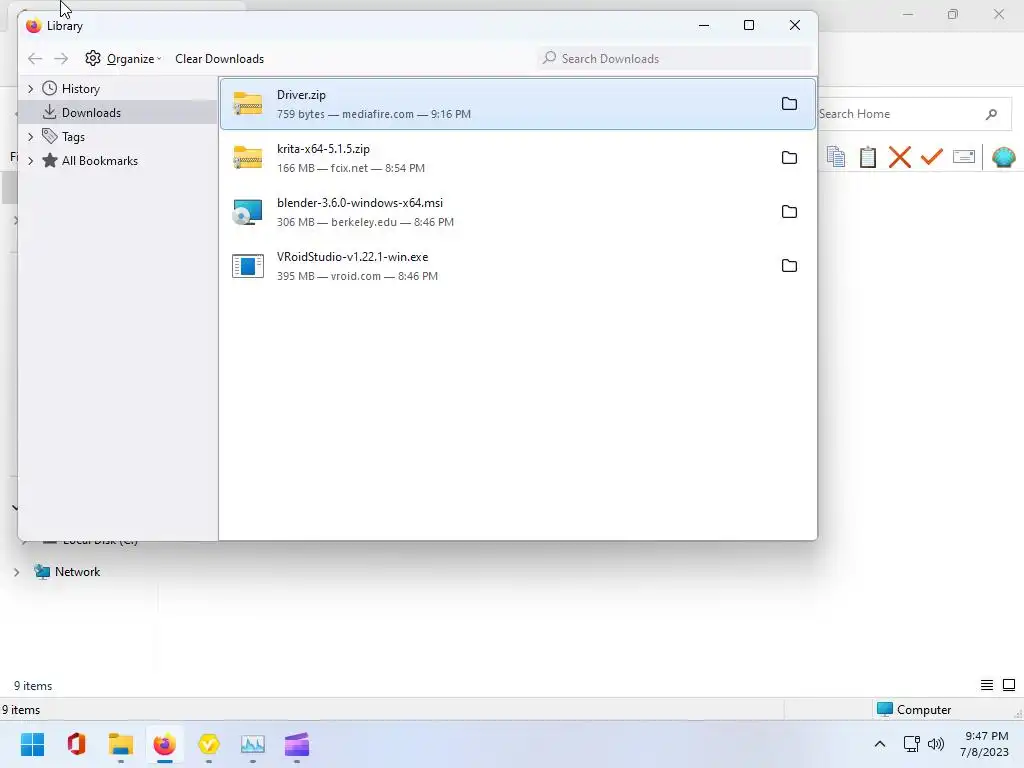Select blender-3.6.0-windows-x64.msi entry
Image resolution: width=1024 pixels, height=768 pixels.
point(518,212)
